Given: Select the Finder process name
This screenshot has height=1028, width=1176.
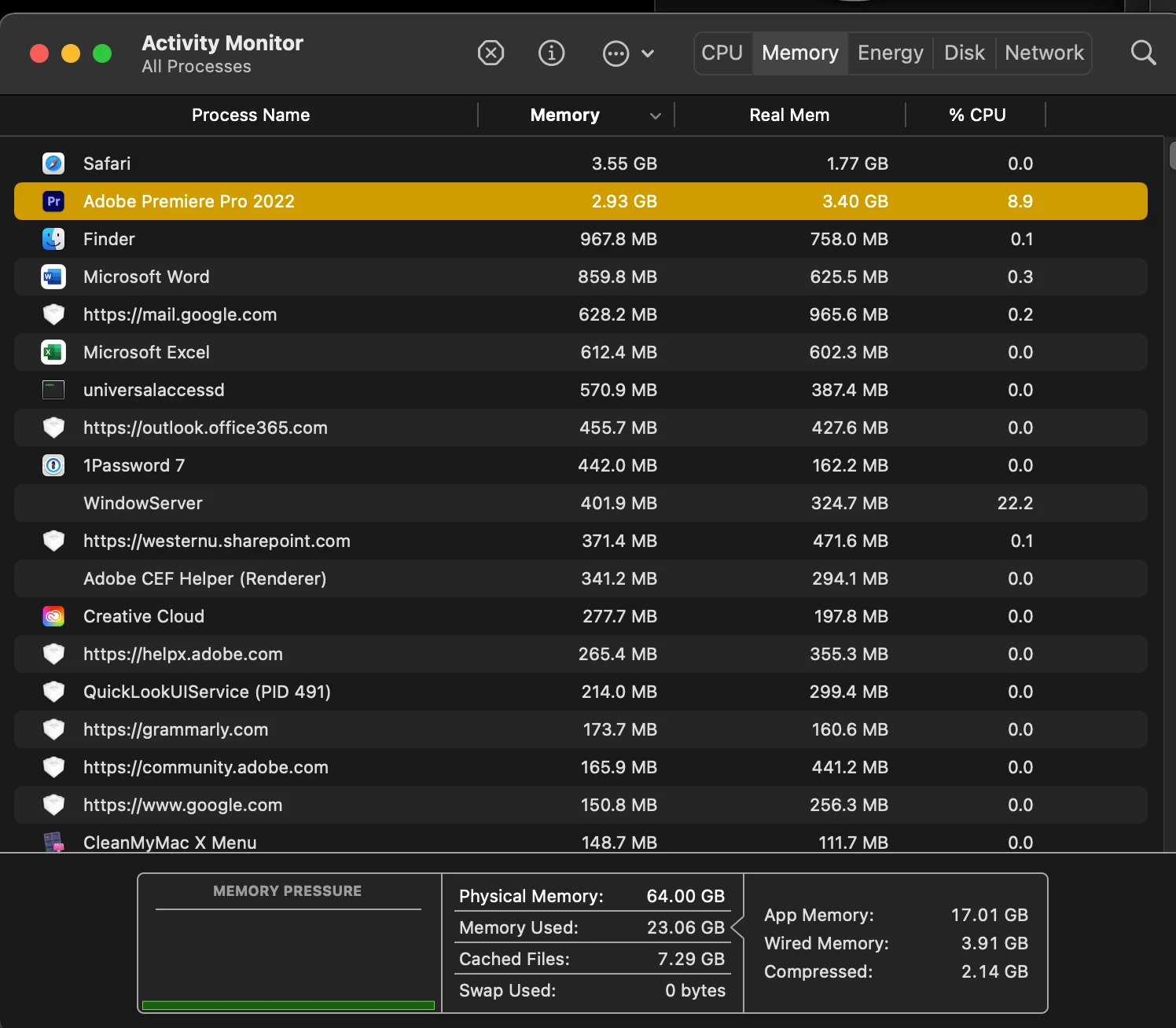Looking at the screenshot, I should 109,239.
